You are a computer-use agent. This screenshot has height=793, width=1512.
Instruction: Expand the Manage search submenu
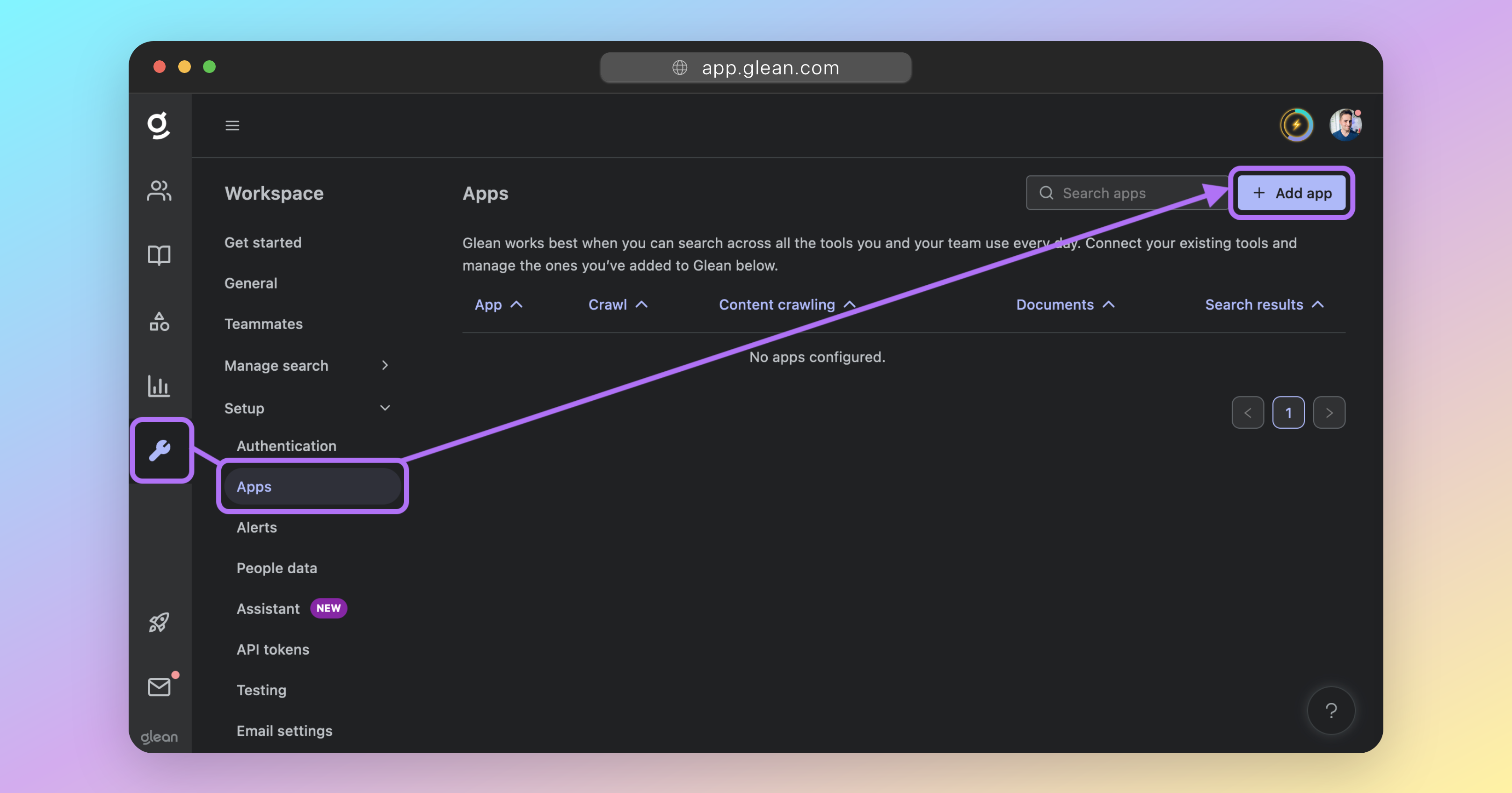[385, 365]
